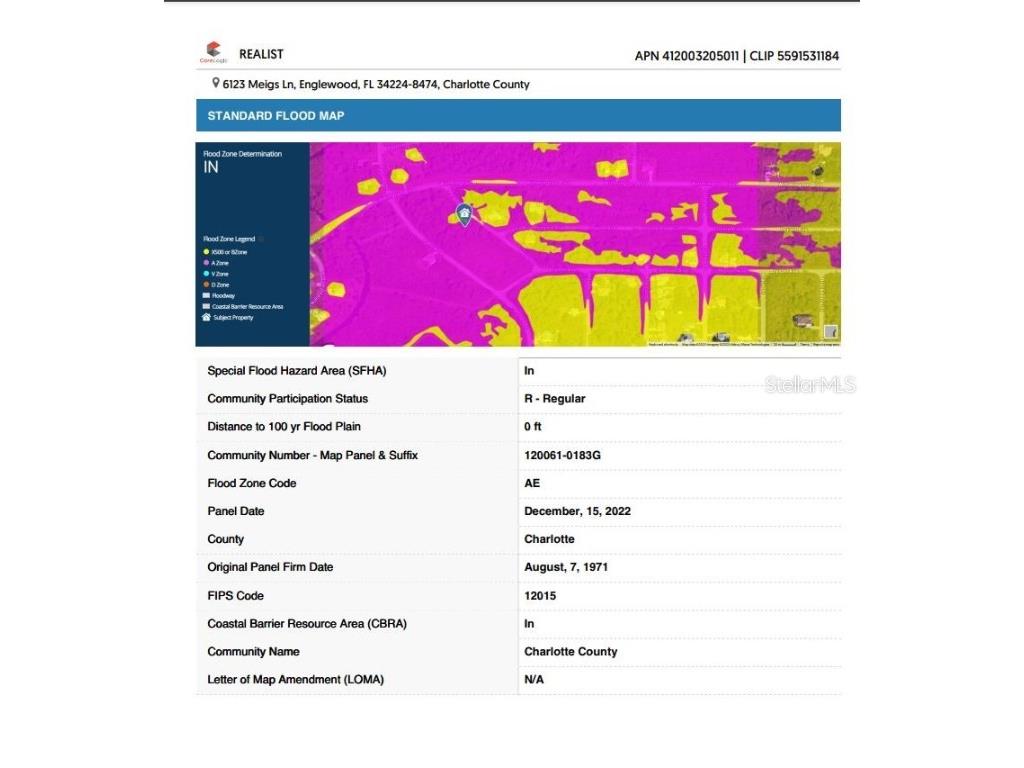Click the small info icon beside Flood Zone Legend
1024x768 pixels.
pos(260,240)
